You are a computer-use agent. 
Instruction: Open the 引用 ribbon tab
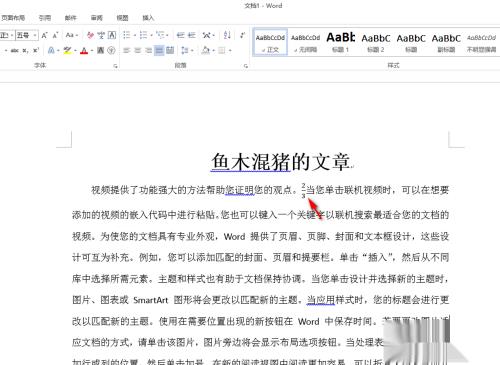point(45,18)
